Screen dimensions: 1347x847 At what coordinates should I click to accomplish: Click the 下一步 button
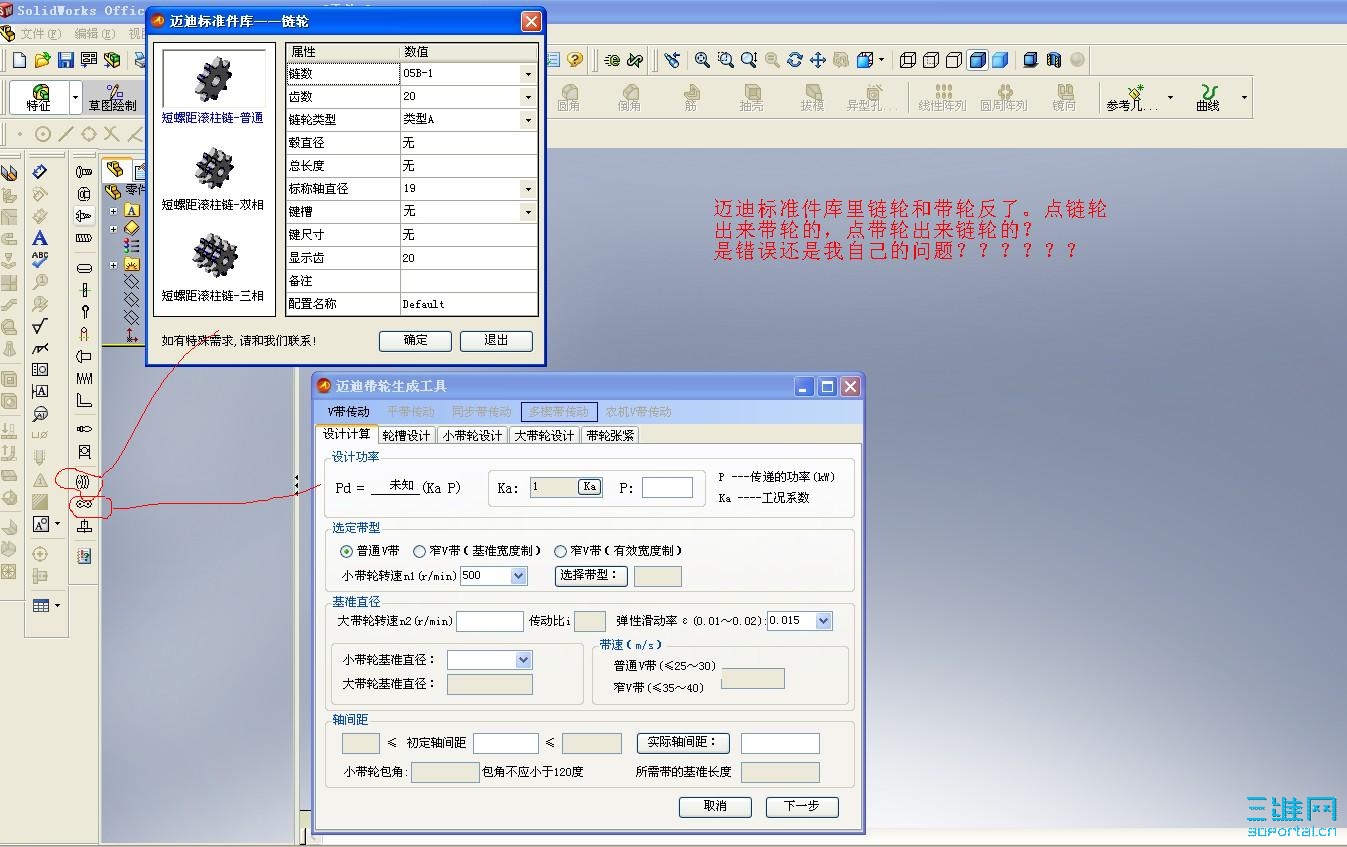coord(801,807)
